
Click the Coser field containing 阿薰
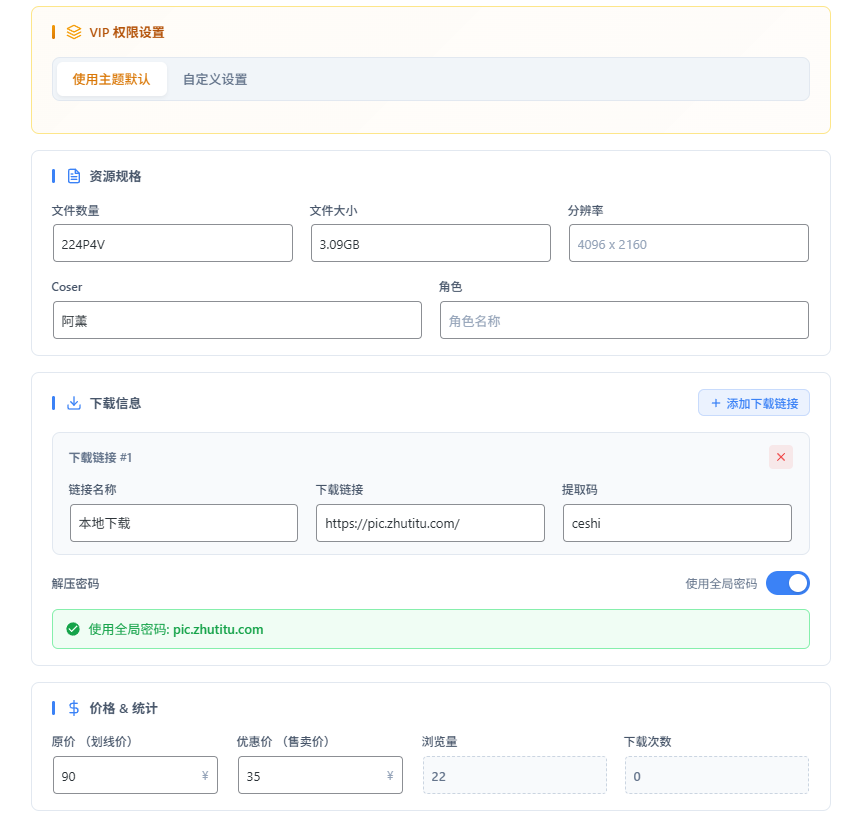(237, 320)
